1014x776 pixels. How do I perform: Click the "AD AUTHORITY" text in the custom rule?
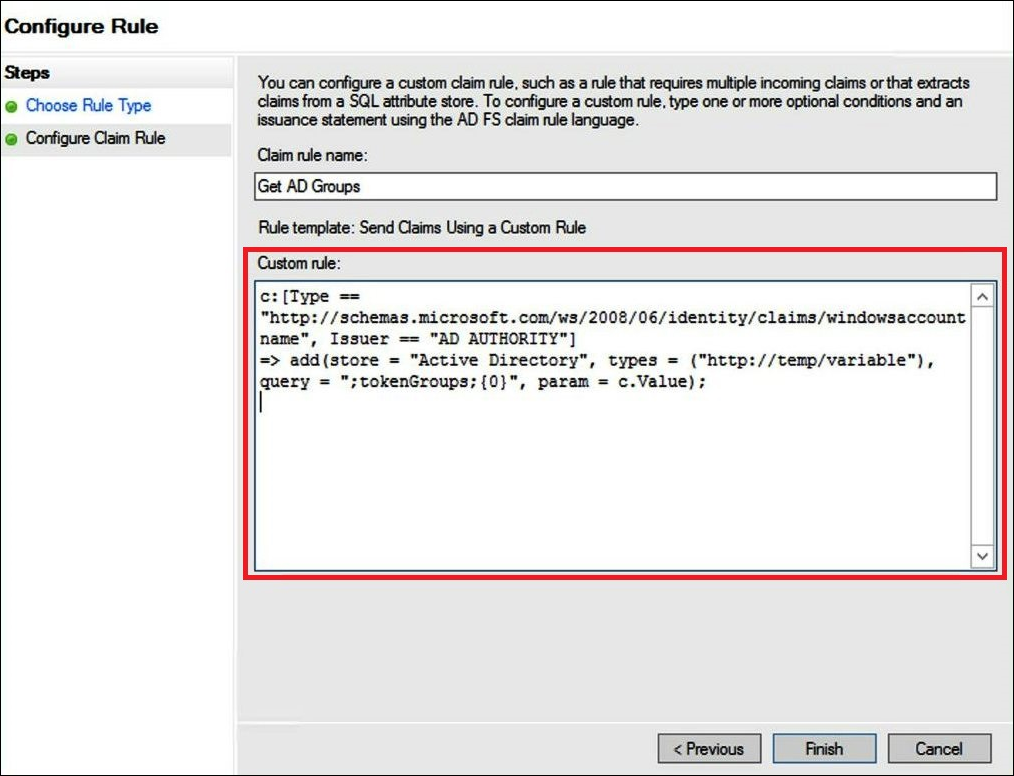[x=499, y=339]
